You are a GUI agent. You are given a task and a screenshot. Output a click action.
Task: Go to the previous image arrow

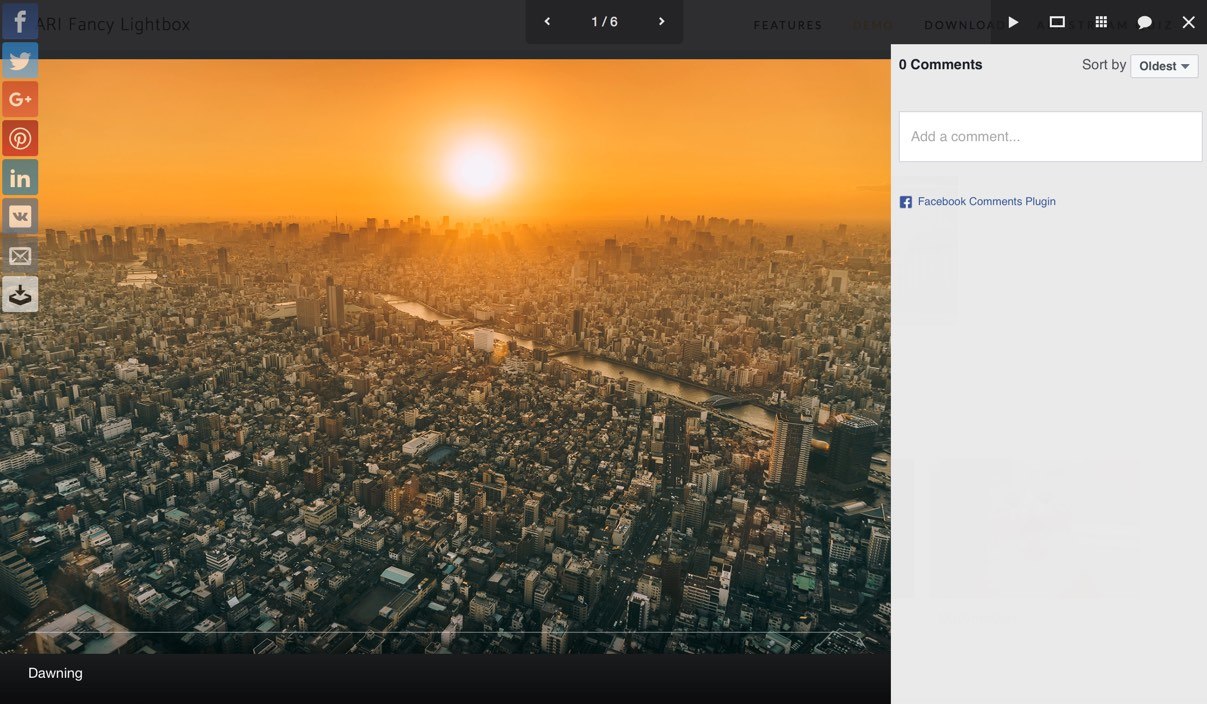[547, 22]
